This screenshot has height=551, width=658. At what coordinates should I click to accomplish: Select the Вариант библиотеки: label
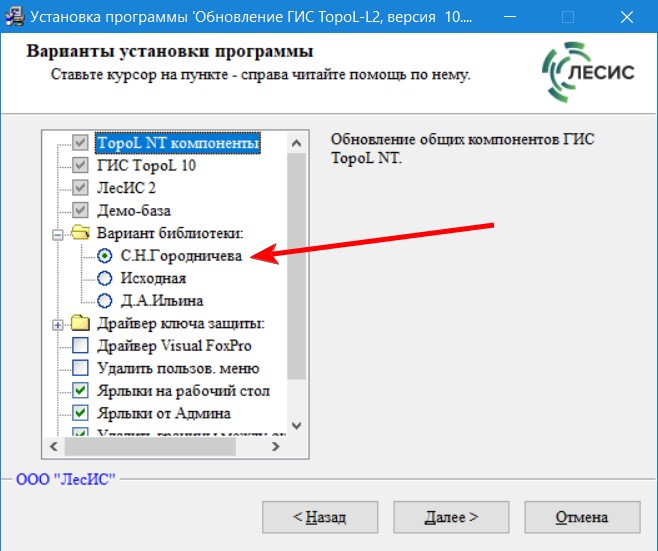[170, 233]
